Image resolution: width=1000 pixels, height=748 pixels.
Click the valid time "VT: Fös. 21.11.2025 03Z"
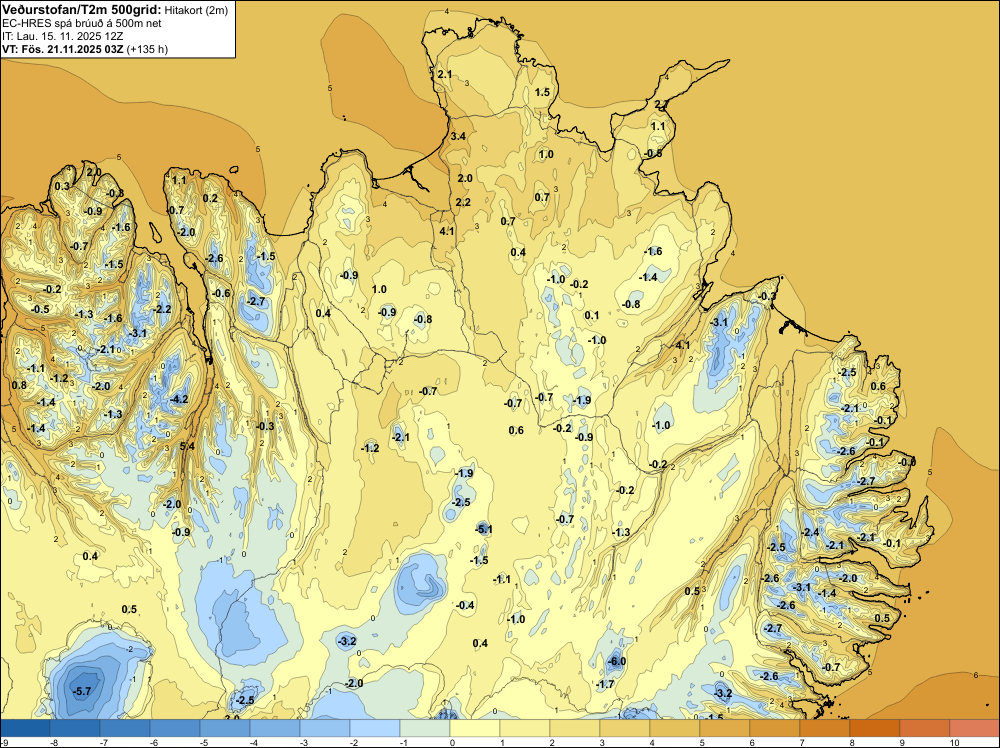pyautogui.click(x=62, y=49)
